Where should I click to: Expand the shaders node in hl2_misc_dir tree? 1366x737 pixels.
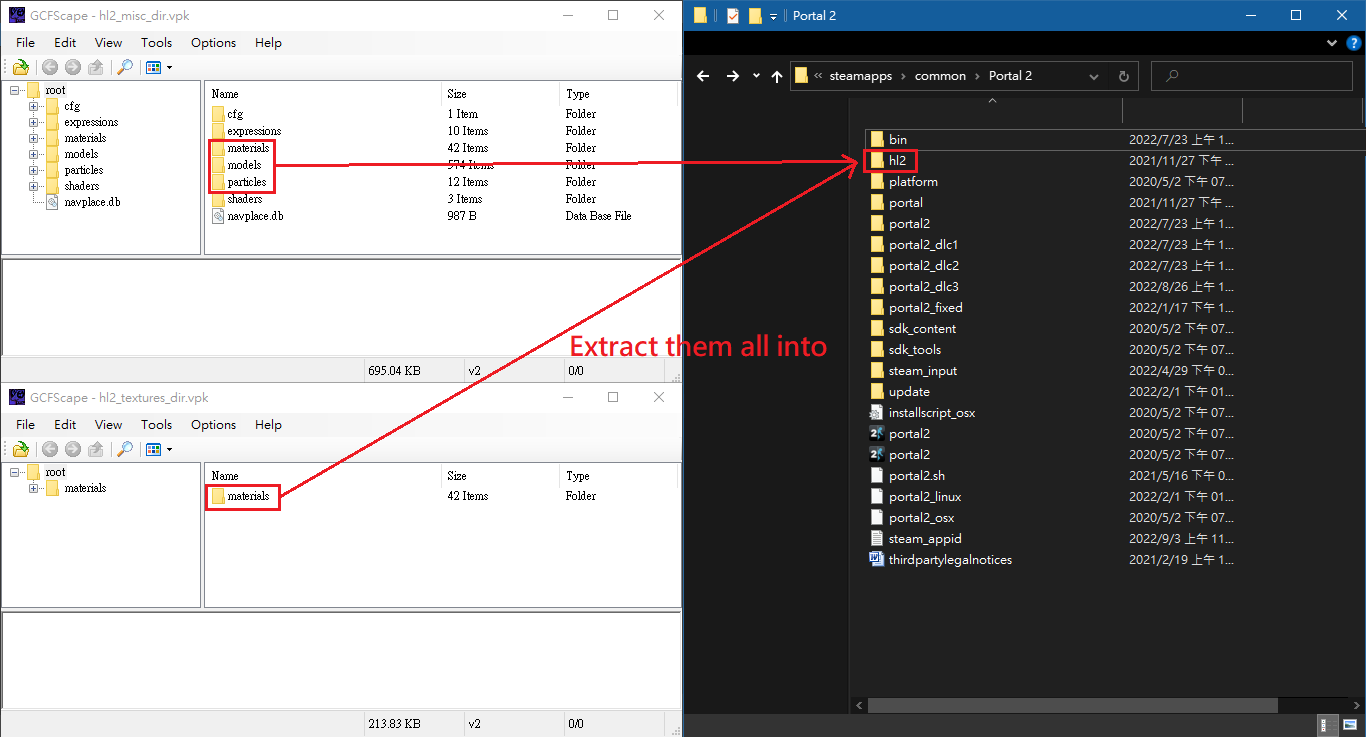[x=33, y=186]
